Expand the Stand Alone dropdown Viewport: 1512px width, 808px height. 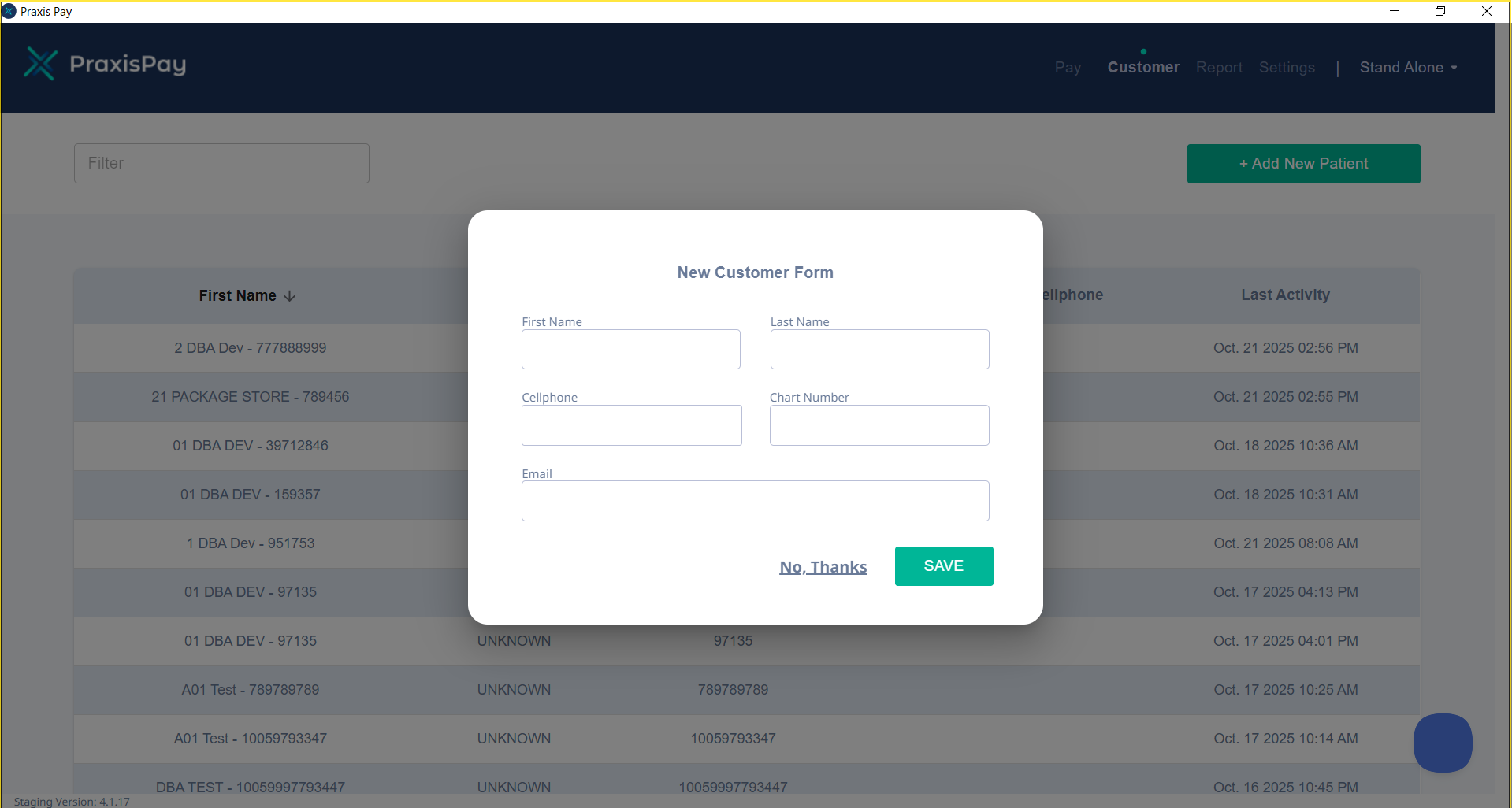tap(1408, 68)
